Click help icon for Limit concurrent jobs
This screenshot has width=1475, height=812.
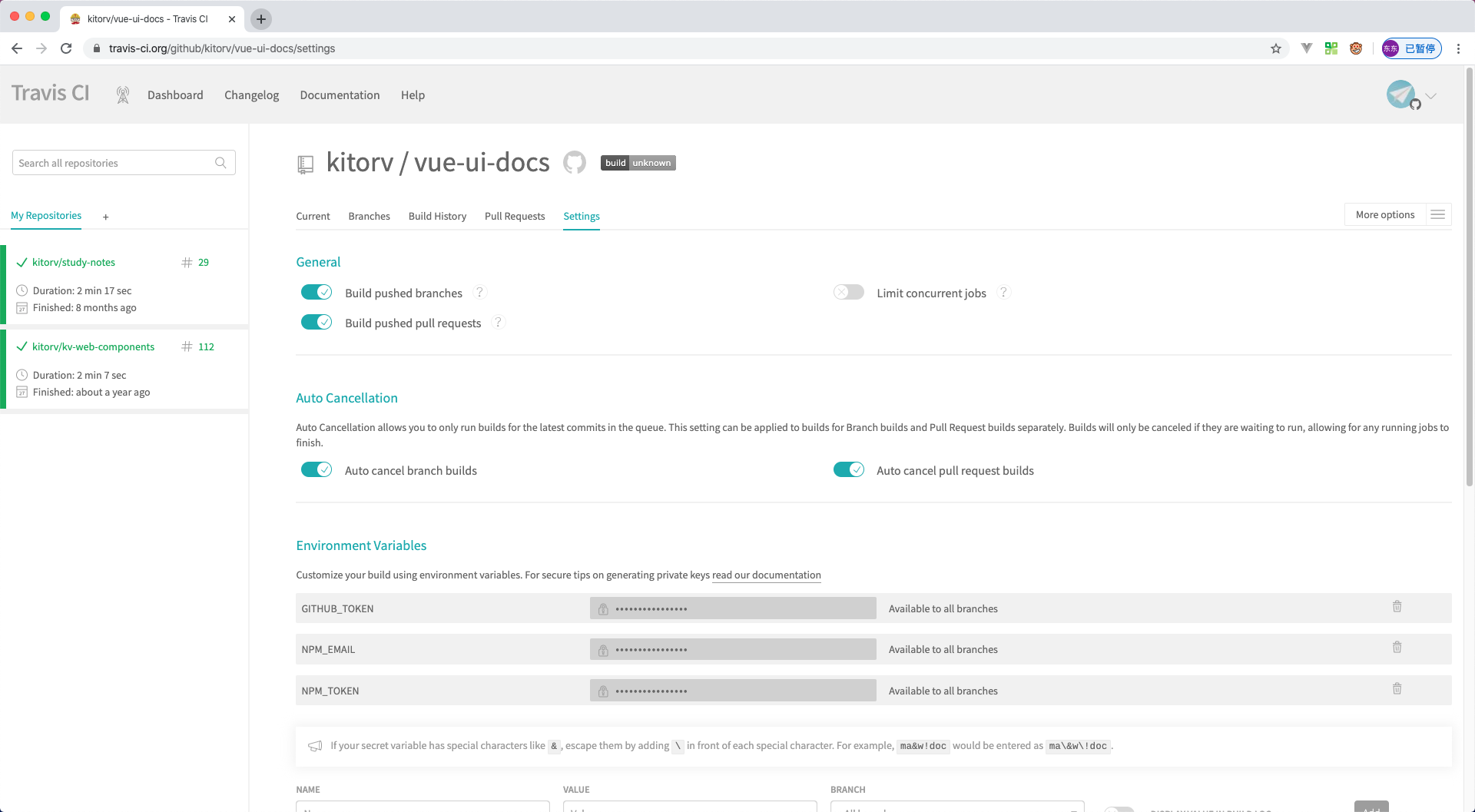click(x=1003, y=293)
